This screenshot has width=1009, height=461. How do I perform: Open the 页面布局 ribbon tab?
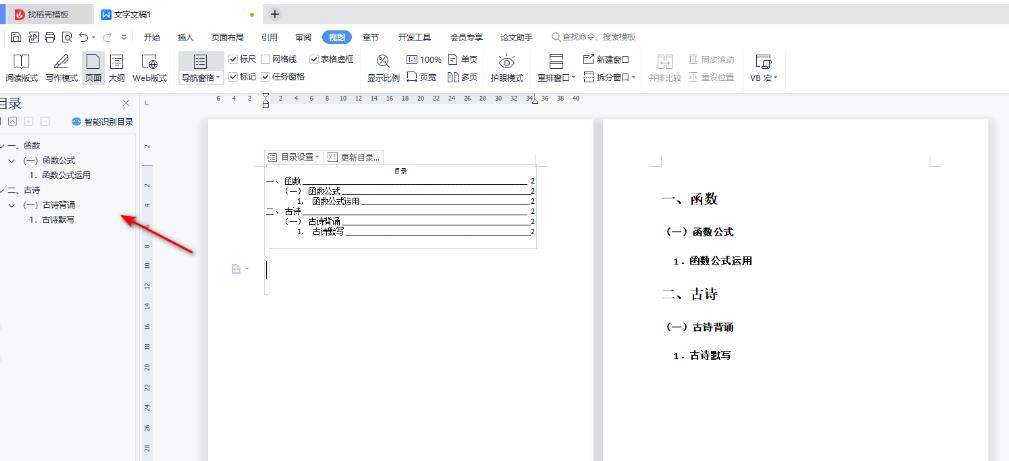(x=227, y=37)
